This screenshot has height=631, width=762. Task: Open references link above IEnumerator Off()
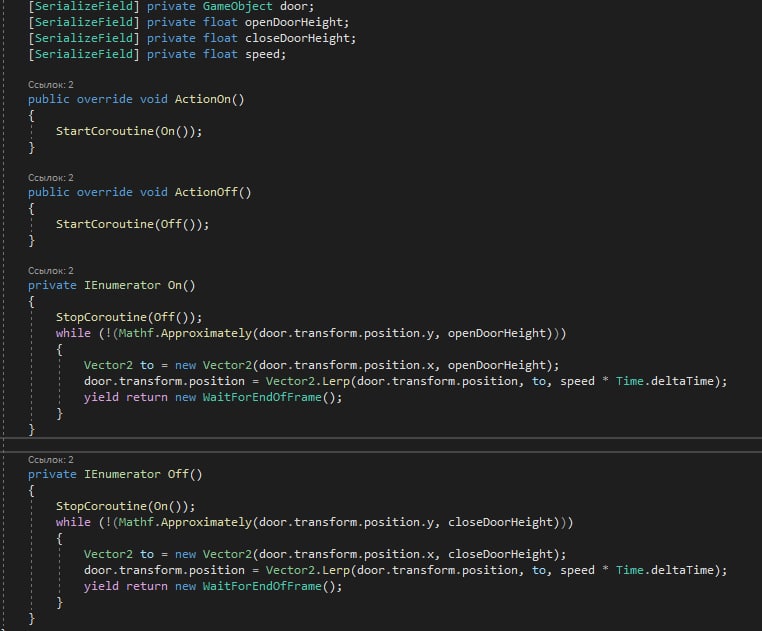tap(51, 459)
